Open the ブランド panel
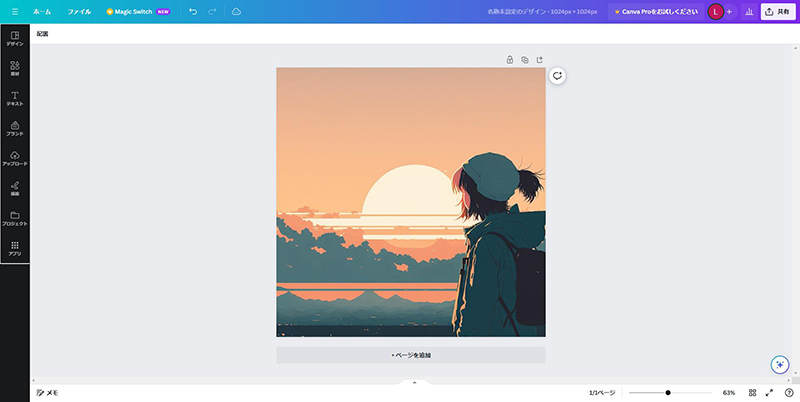This screenshot has width=800, height=402. [15, 129]
